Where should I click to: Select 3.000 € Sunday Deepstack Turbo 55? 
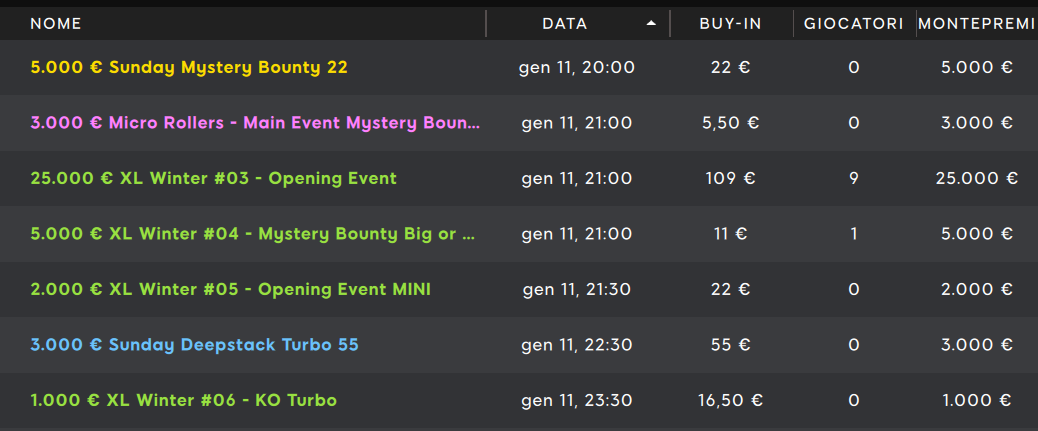pyautogui.click(x=195, y=345)
